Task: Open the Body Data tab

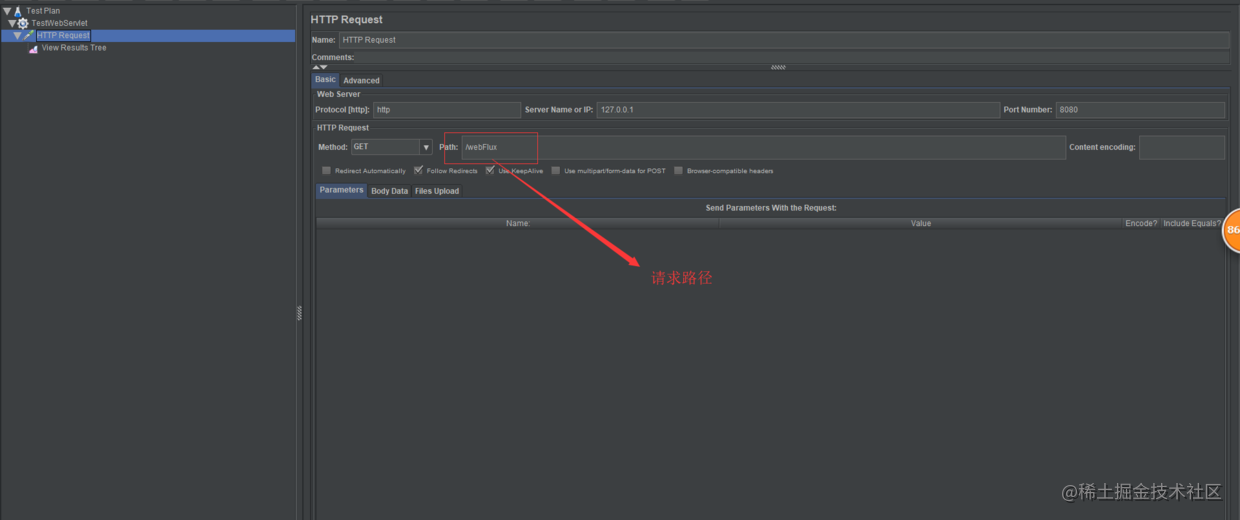Action: point(389,191)
